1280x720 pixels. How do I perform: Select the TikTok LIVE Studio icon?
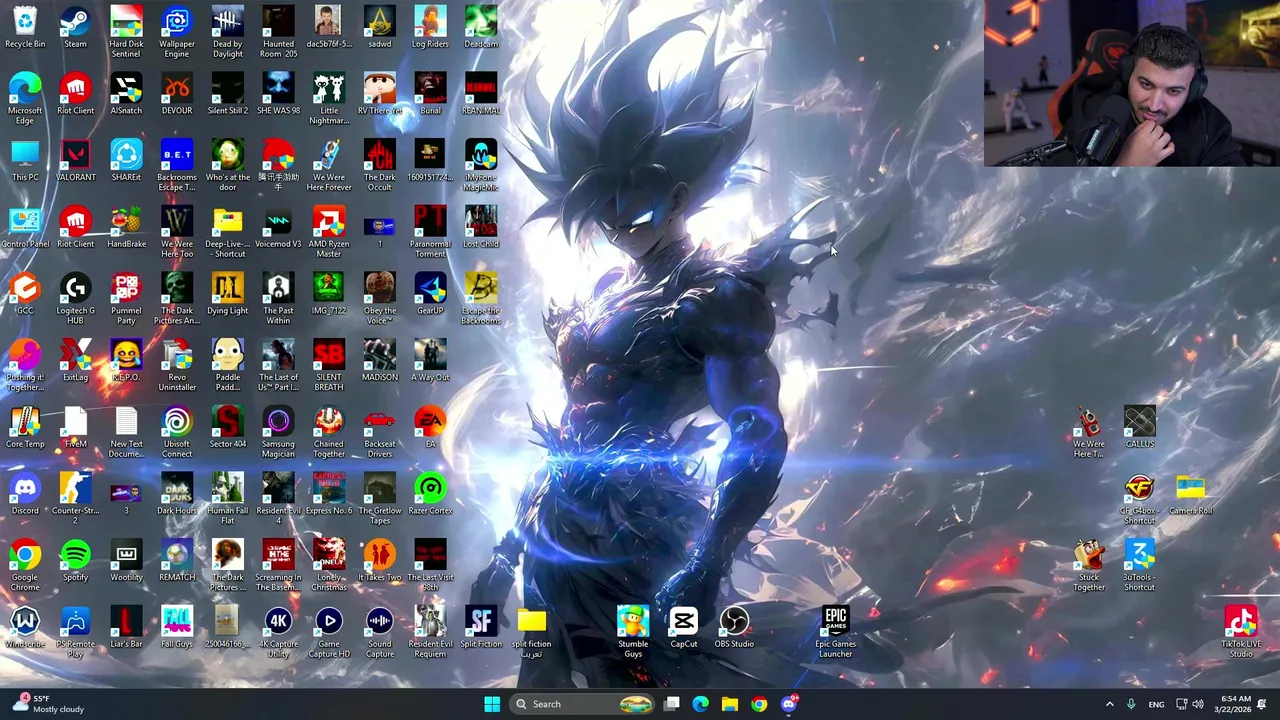pos(1241,632)
